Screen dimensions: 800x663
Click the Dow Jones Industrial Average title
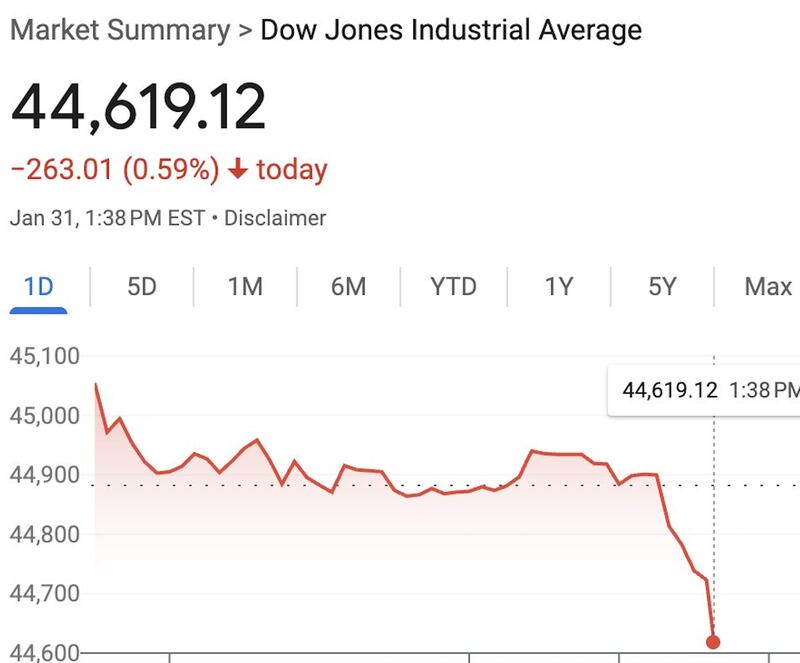[x=451, y=29]
